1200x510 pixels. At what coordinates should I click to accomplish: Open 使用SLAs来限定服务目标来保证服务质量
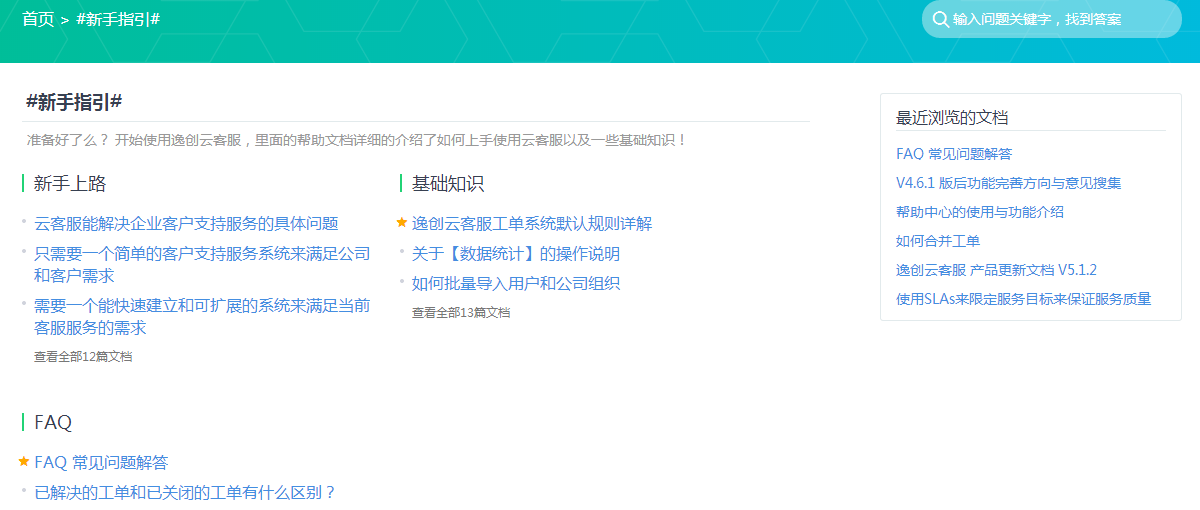(x=1024, y=299)
